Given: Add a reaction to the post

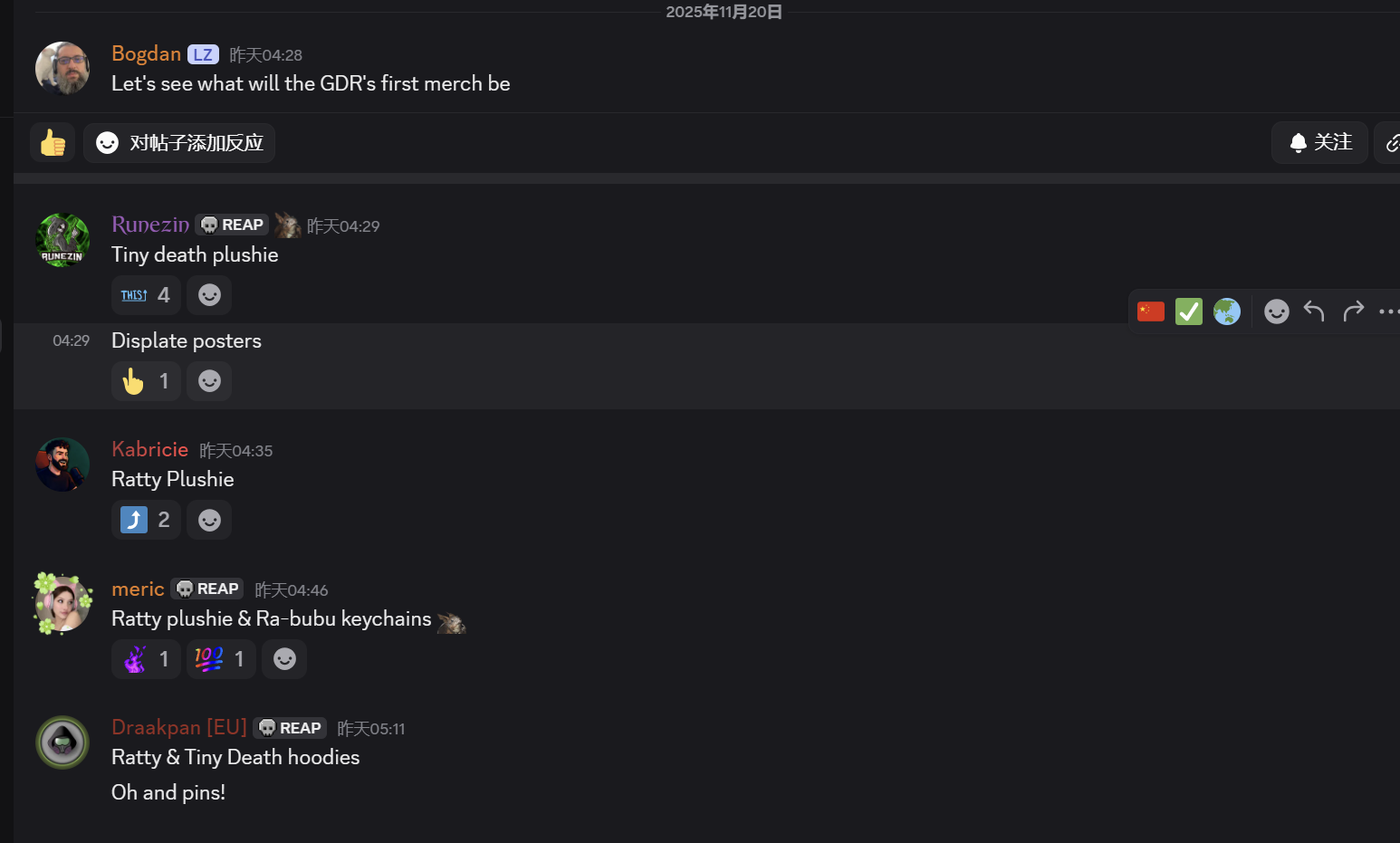Looking at the screenshot, I should [x=179, y=143].
